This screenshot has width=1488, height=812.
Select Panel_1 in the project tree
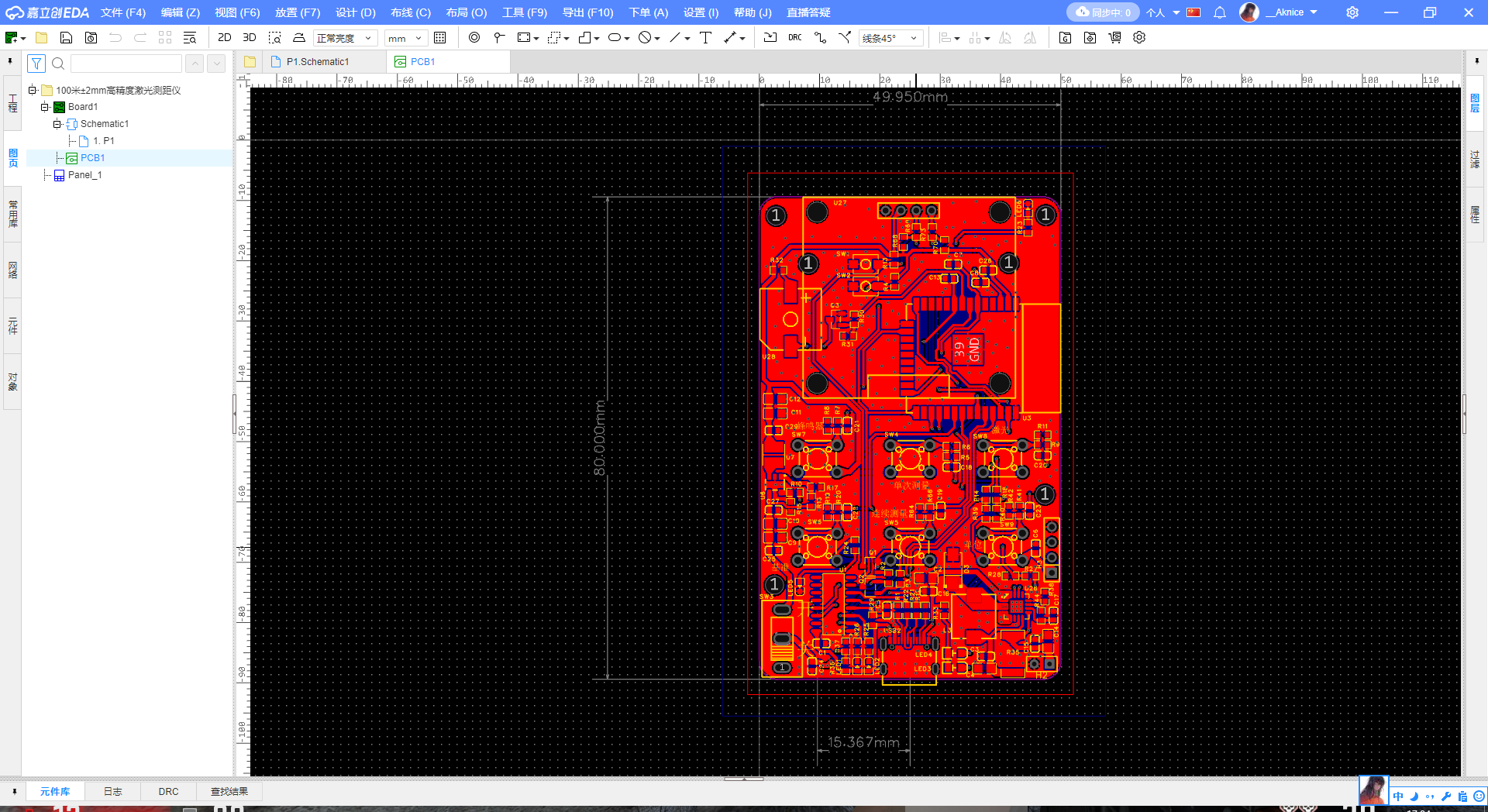[84, 175]
